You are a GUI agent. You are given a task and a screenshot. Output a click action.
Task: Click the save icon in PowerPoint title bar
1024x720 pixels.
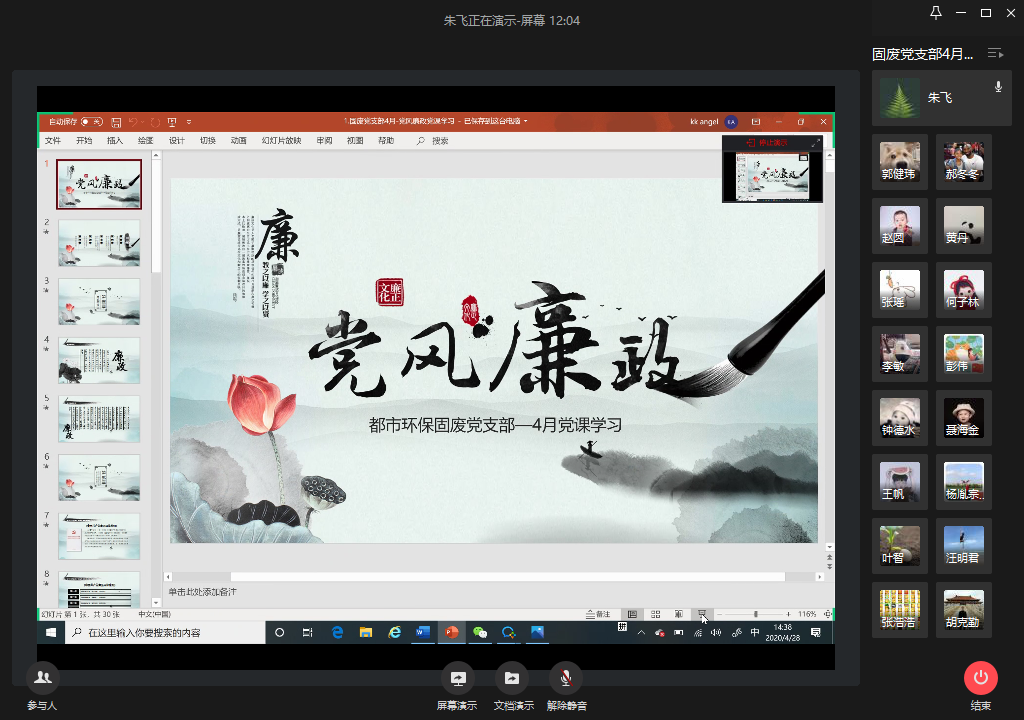pyautogui.click(x=117, y=121)
